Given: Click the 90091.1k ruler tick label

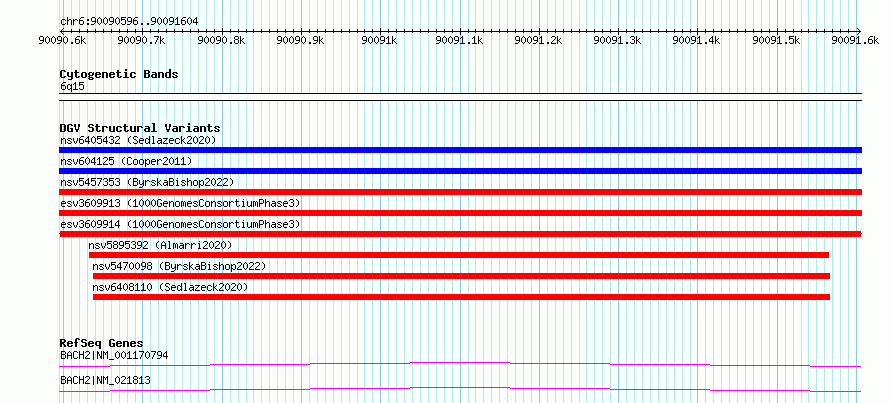Looking at the screenshot, I should point(459,40).
